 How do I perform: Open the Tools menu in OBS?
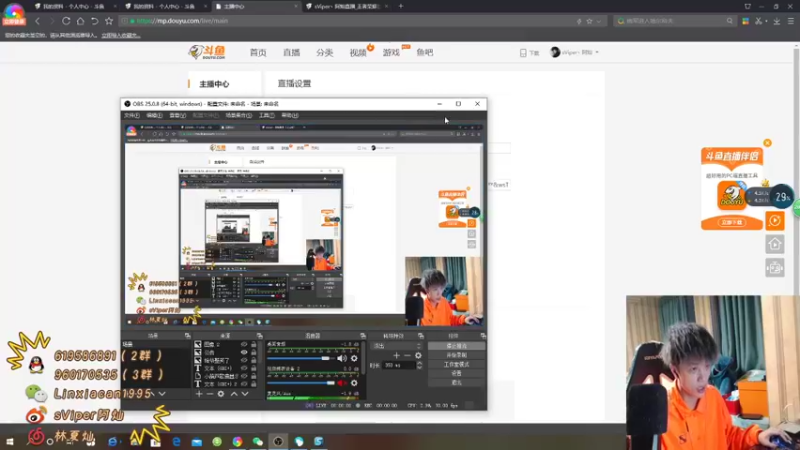click(x=267, y=115)
